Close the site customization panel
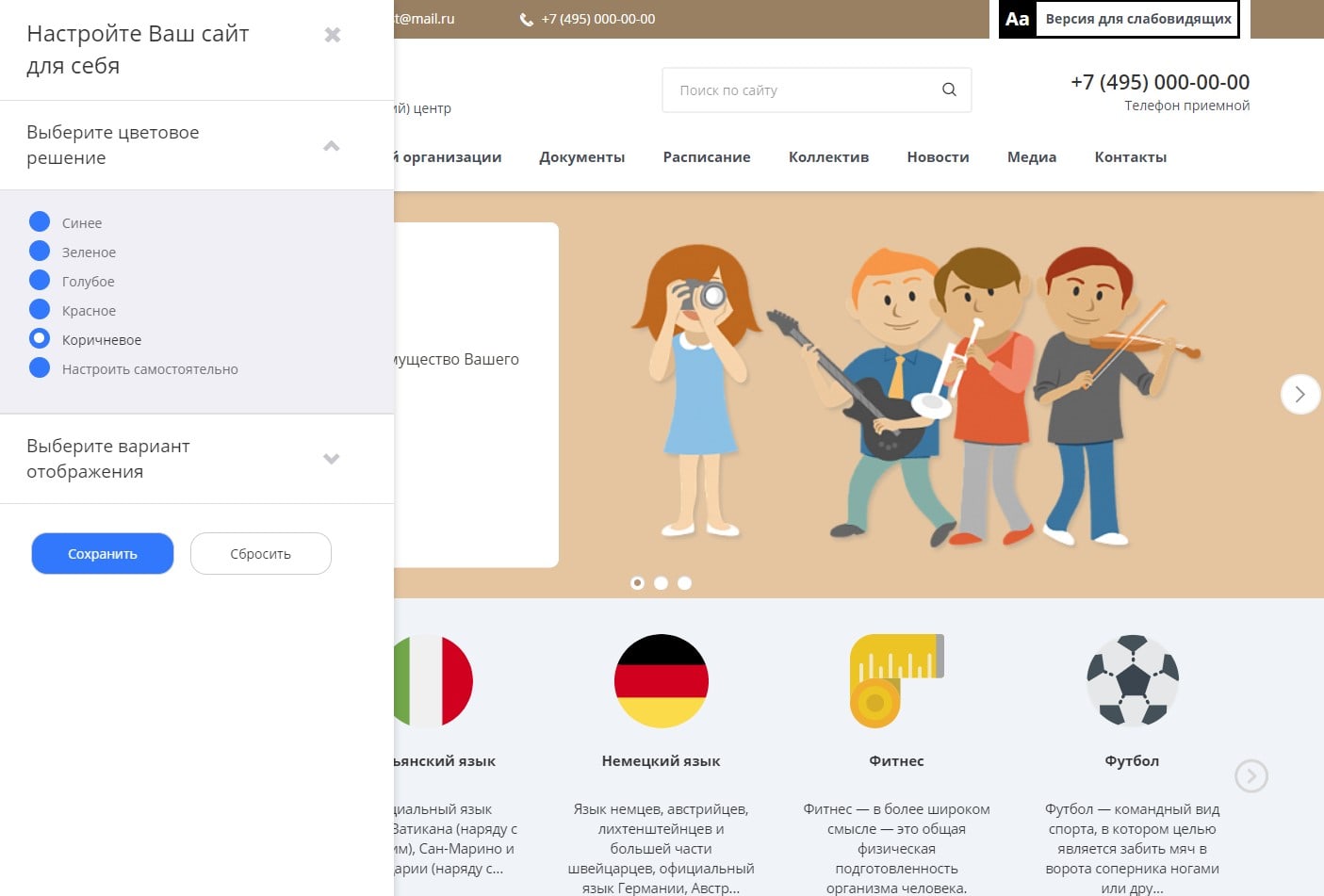1324x896 pixels. coord(332,35)
